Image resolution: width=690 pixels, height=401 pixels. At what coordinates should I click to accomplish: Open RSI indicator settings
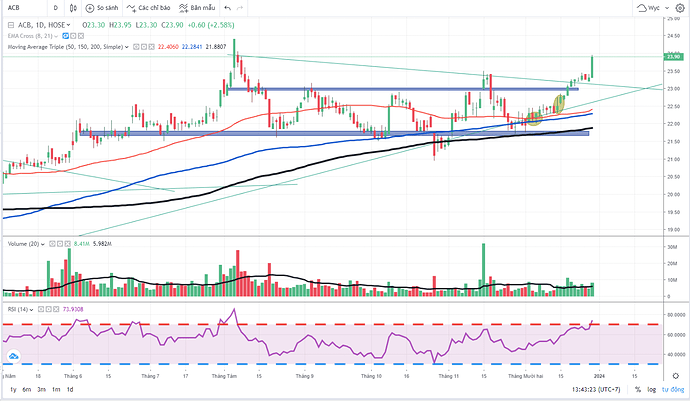click(48, 309)
